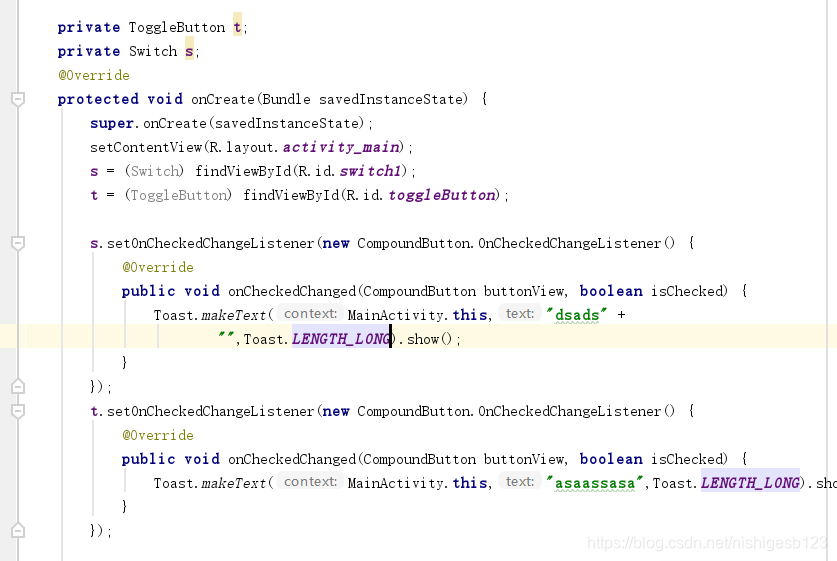Click the "asaassasa" string literal
Screen dimensions: 837x561
[595, 483]
